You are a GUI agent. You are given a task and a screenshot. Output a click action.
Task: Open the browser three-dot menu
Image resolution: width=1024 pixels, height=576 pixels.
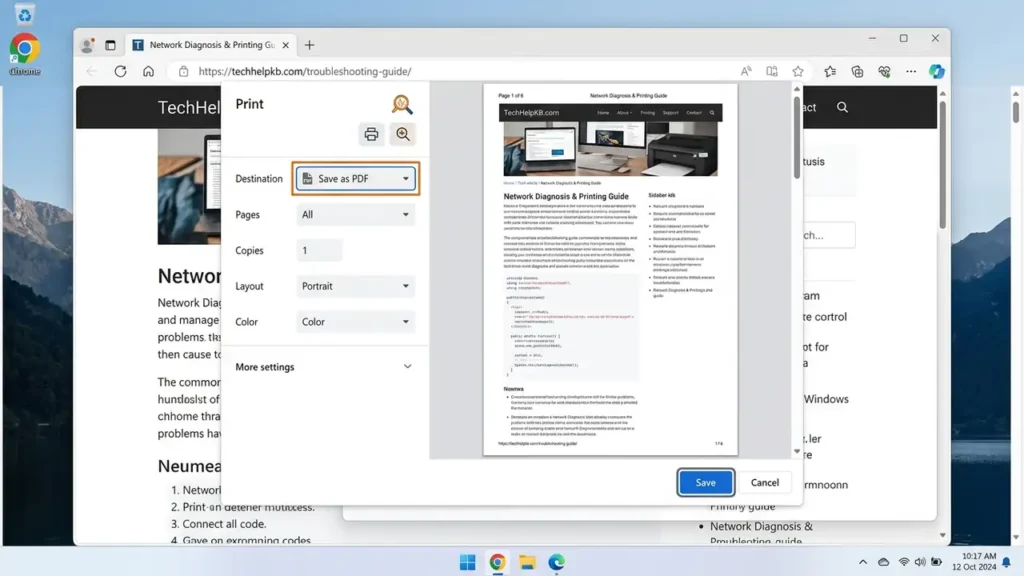(x=911, y=71)
